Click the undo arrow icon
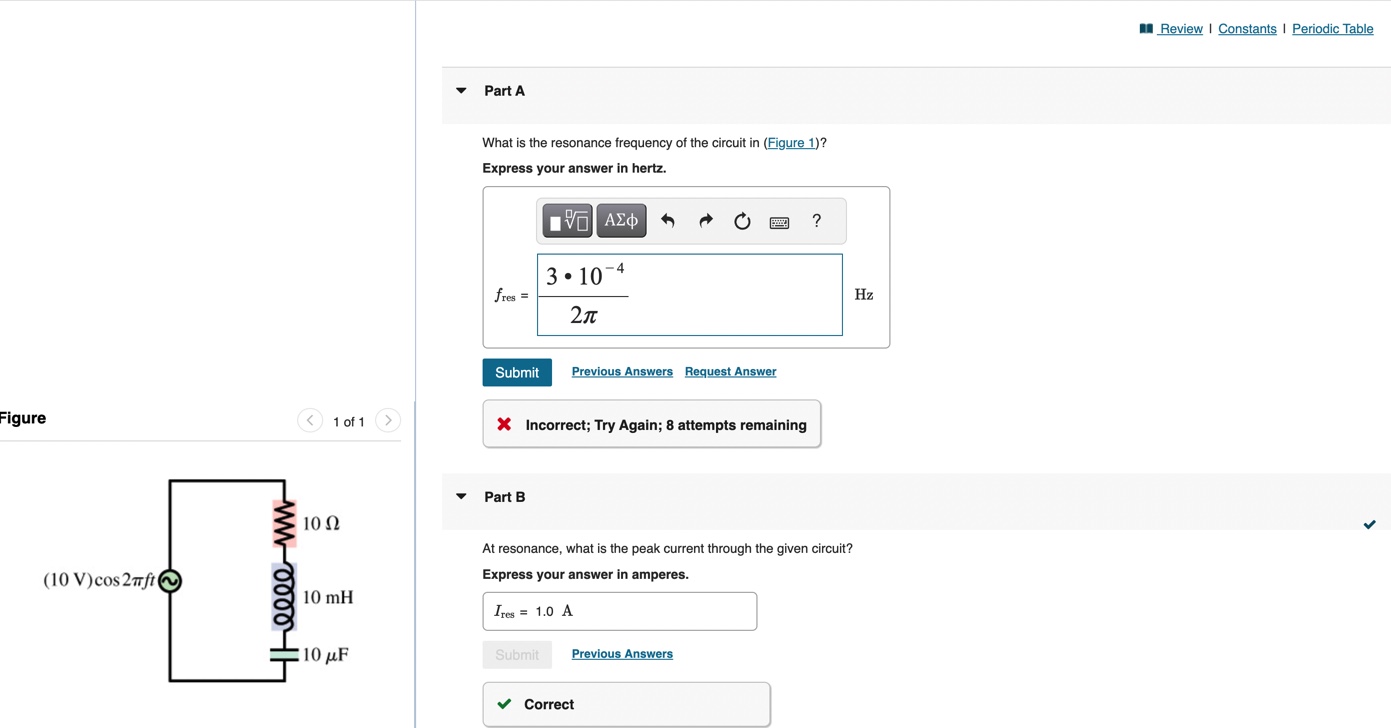 pos(668,221)
